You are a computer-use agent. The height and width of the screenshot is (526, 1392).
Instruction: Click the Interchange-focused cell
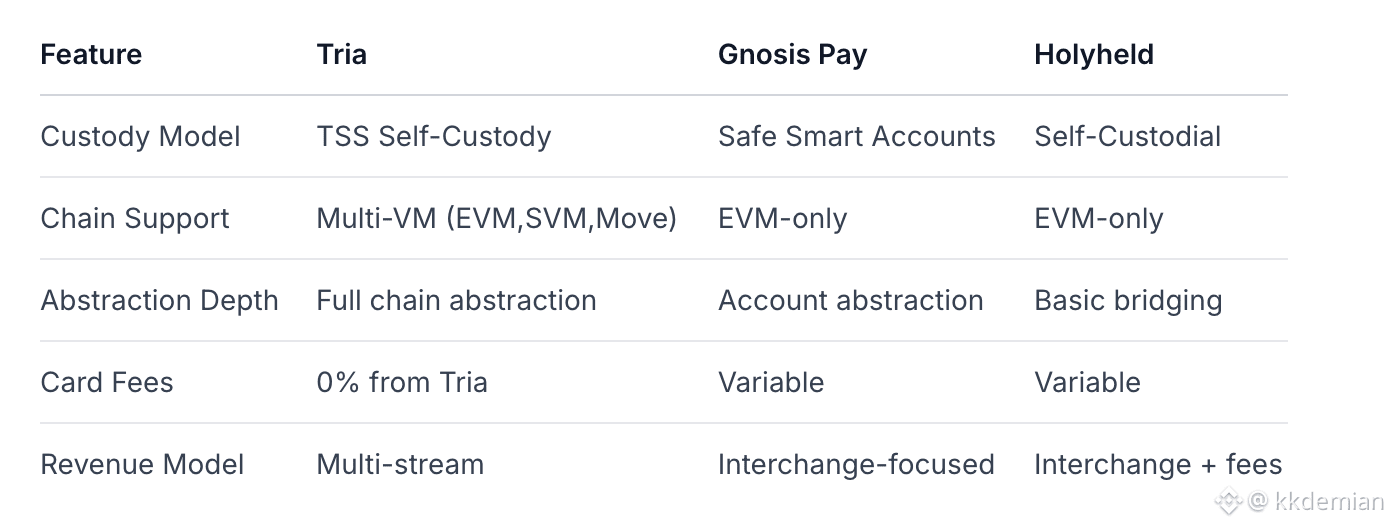(x=856, y=464)
